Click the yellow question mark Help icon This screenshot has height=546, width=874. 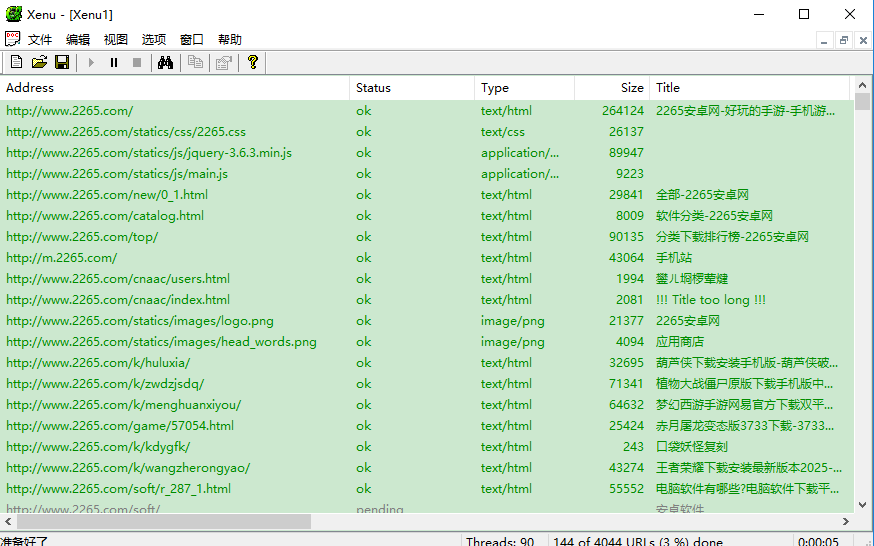click(x=253, y=63)
